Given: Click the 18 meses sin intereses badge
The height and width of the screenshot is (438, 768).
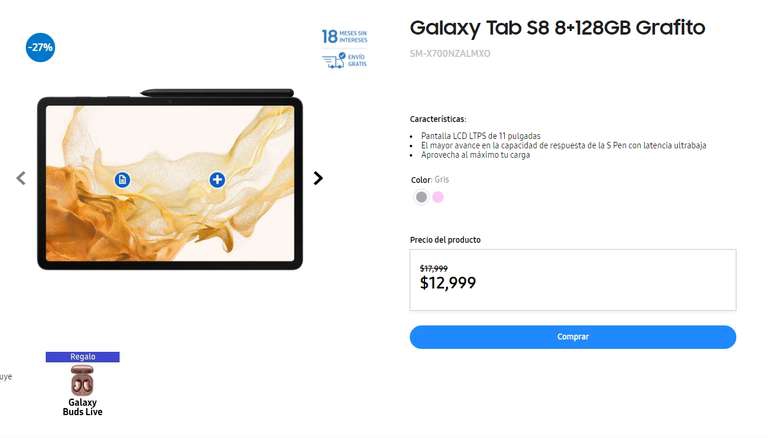Looking at the screenshot, I should (x=344, y=36).
